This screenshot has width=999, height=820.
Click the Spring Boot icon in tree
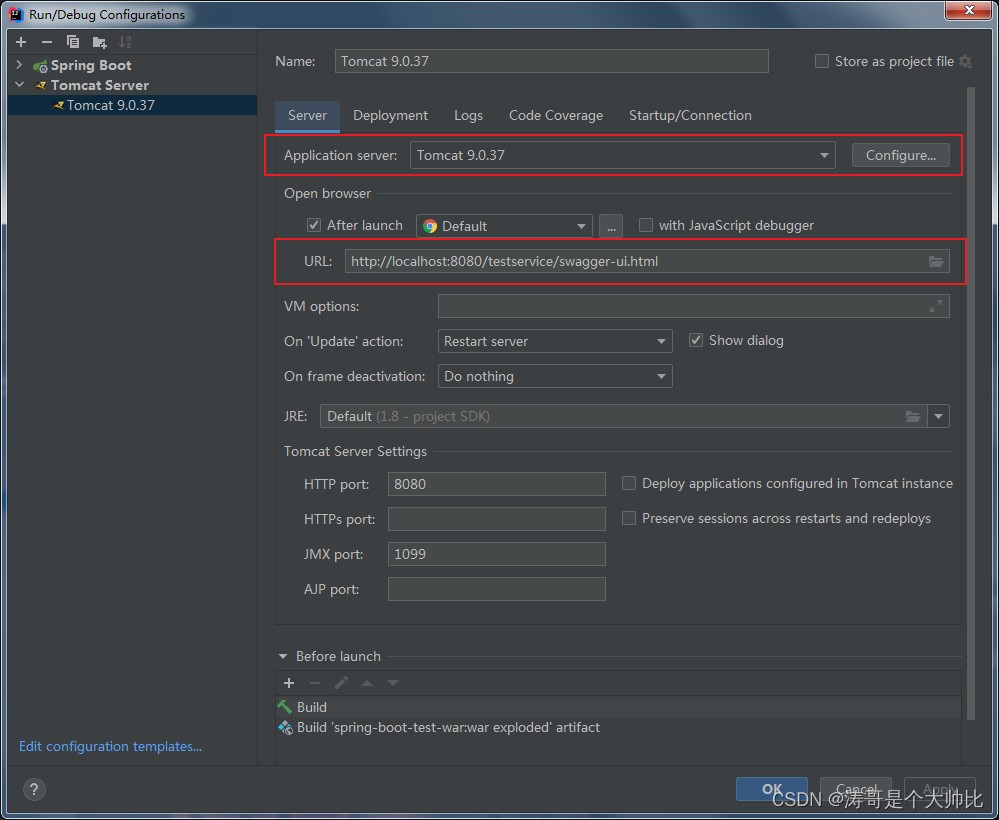[40, 66]
